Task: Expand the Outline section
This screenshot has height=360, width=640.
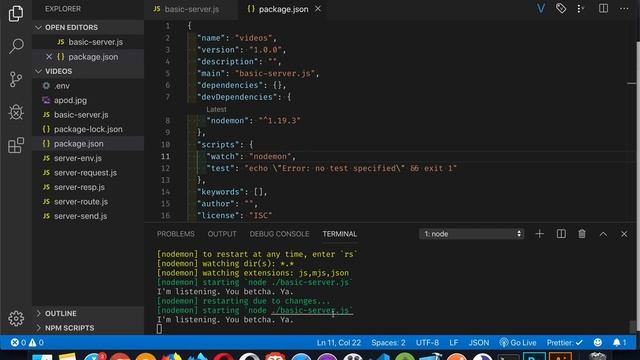Action: coord(88,313)
